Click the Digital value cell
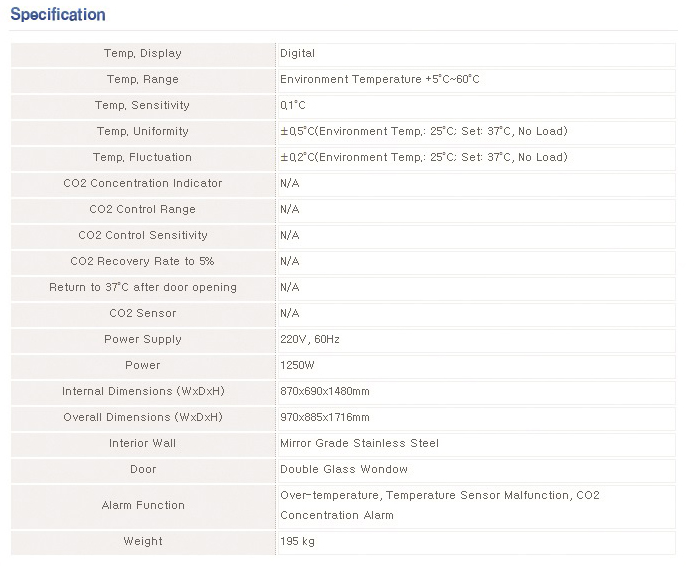The height and width of the screenshot is (570, 690). click(x=298, y=54)
